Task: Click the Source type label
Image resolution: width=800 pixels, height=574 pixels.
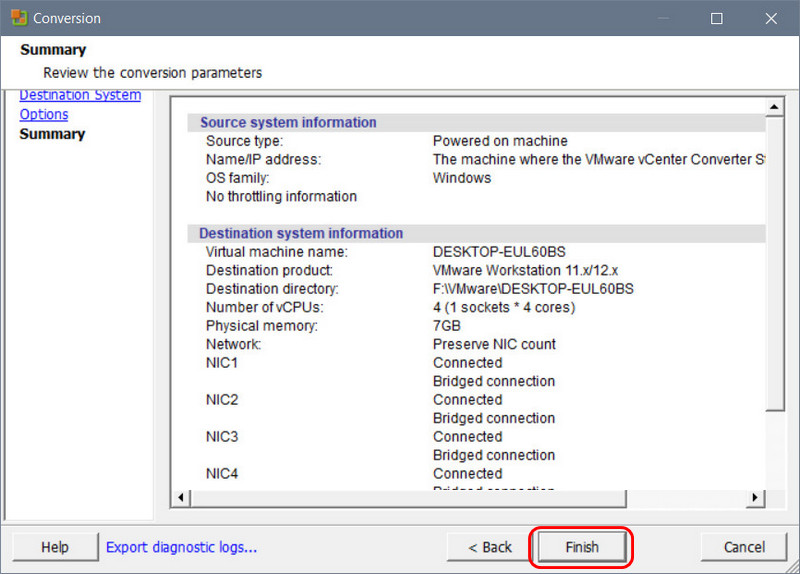Action: coord(244,141)
